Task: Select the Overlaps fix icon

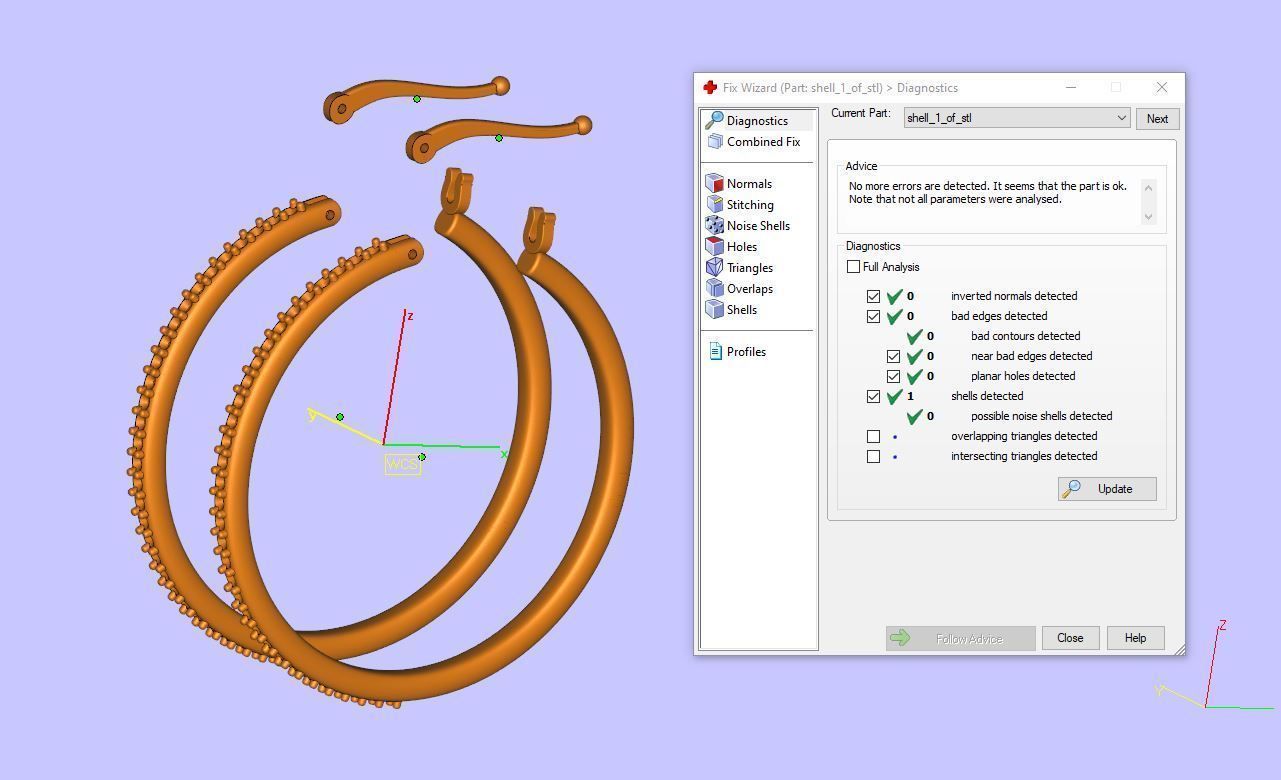Action: click(714, 288)
